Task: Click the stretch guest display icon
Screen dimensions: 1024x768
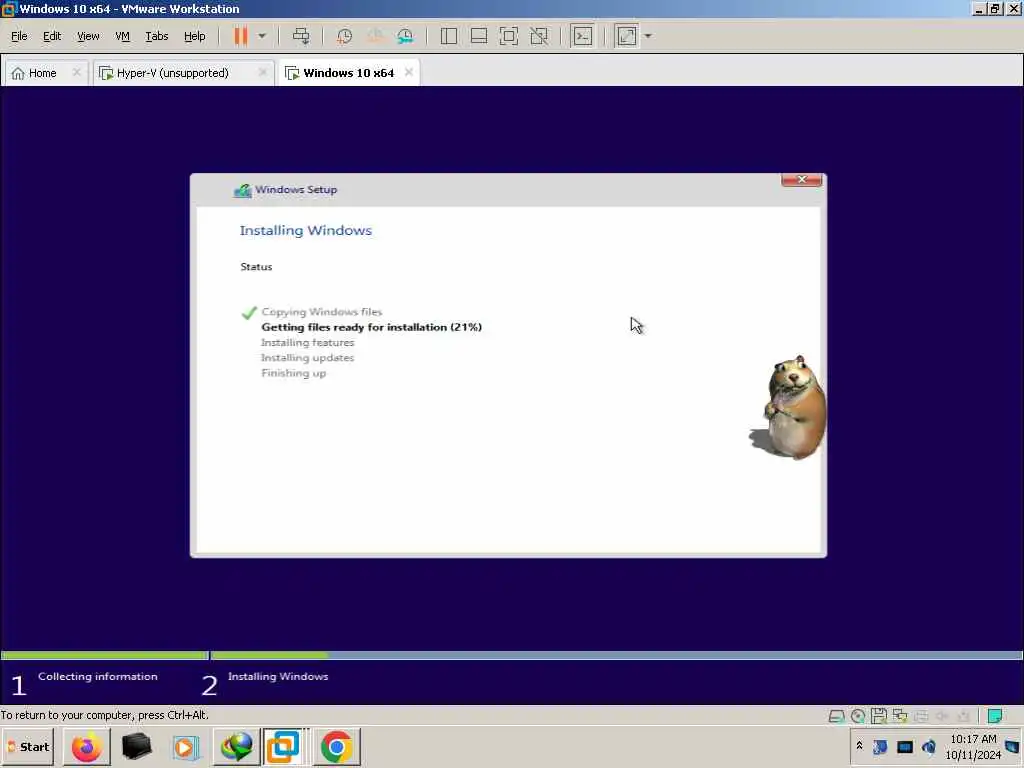Action: pos(627,36)
